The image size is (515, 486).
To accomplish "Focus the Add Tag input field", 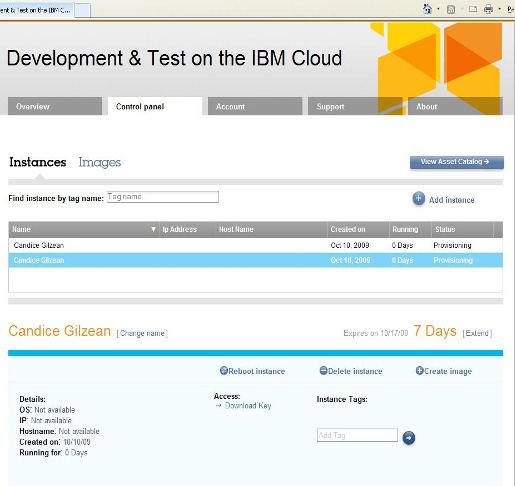I will pos(357,435).
